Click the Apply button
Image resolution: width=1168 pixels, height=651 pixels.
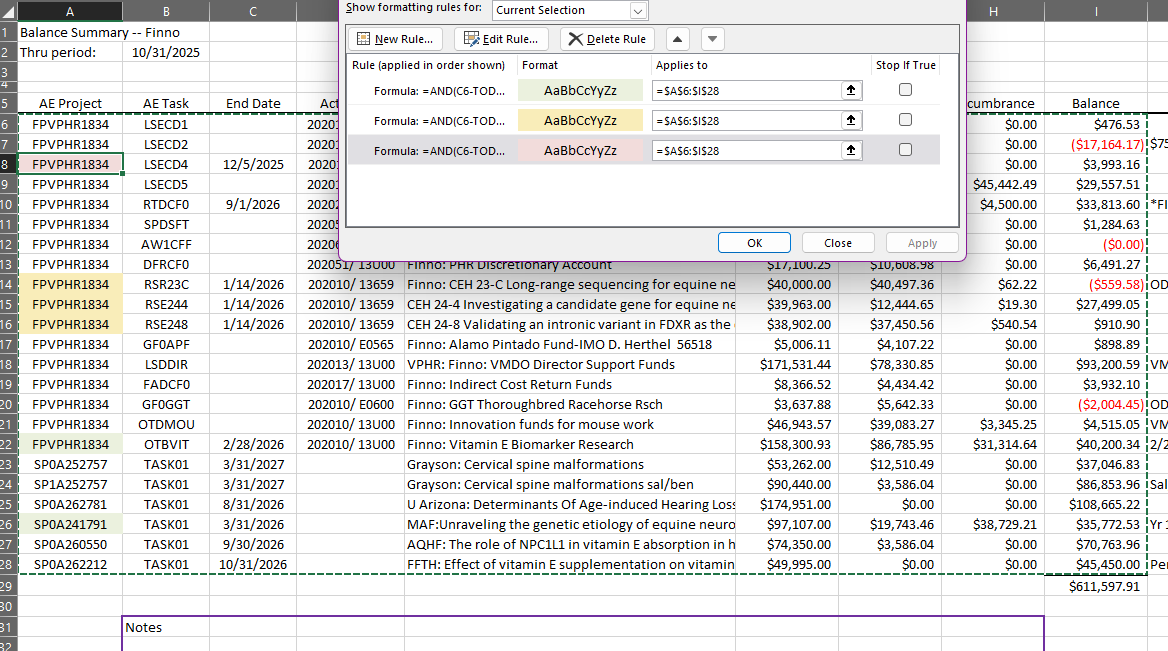click(x=922, y=243)
